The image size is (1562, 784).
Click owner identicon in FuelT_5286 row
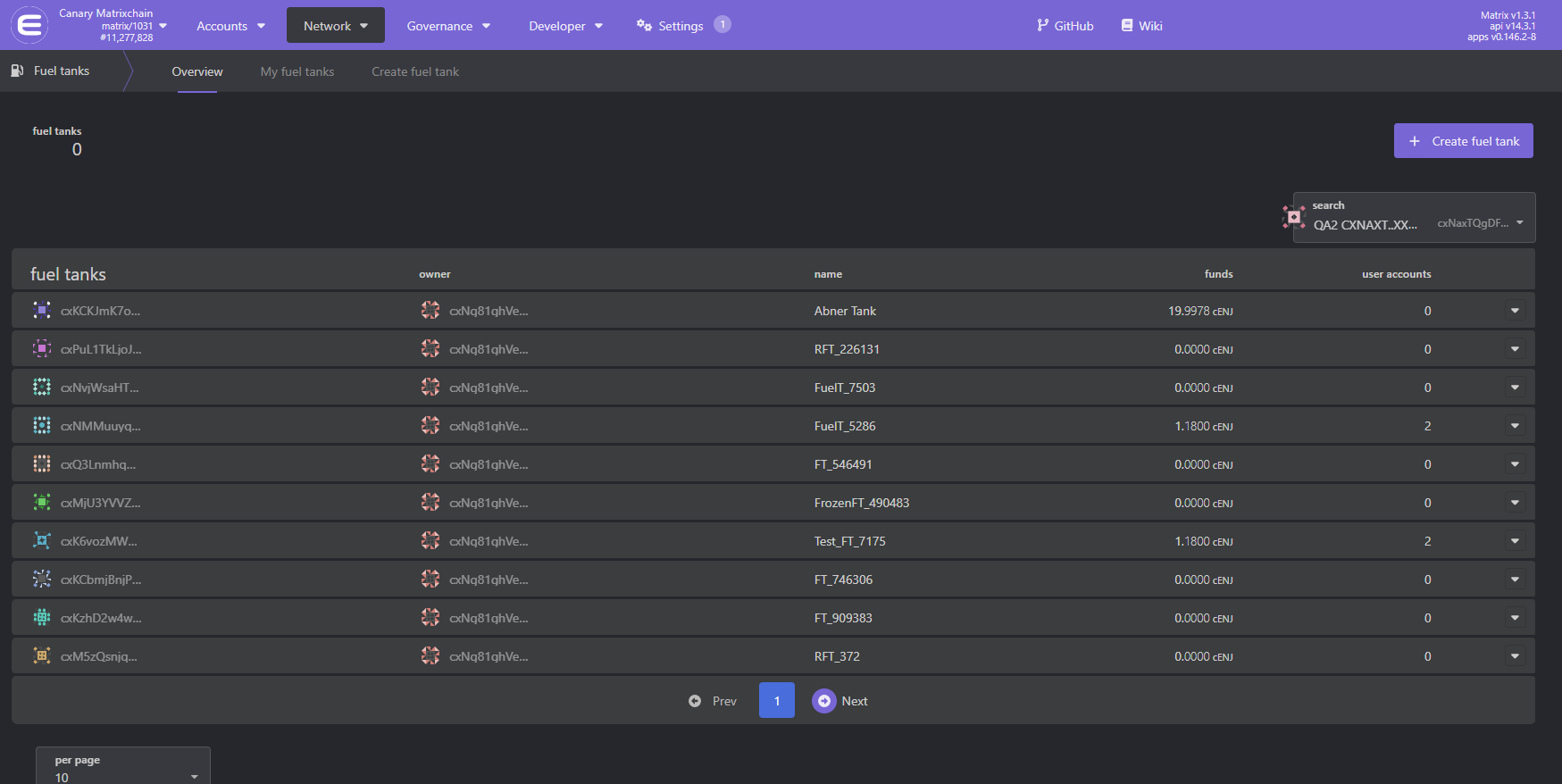pos(430,425)
